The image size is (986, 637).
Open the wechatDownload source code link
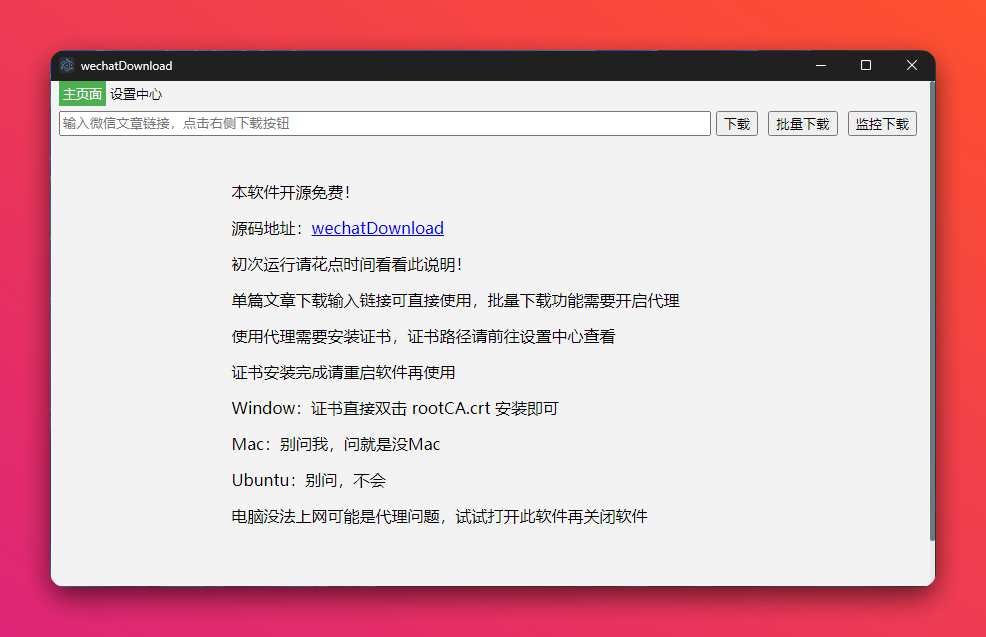[x=377, y=228]
